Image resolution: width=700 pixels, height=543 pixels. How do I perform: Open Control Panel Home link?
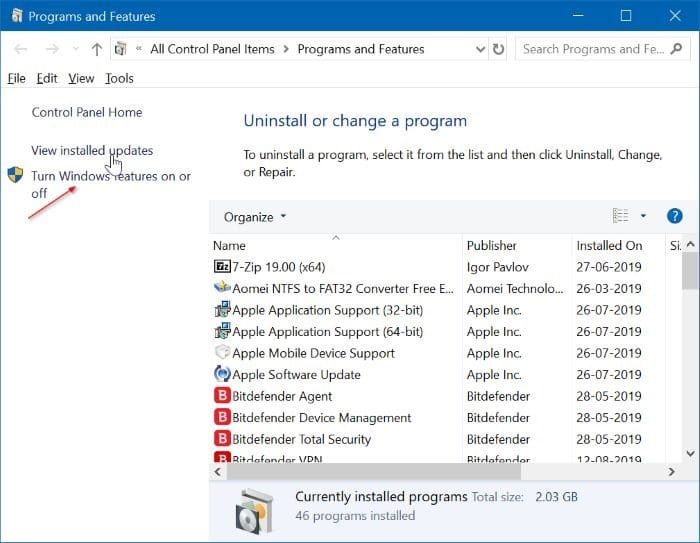(x=87, y=112)
